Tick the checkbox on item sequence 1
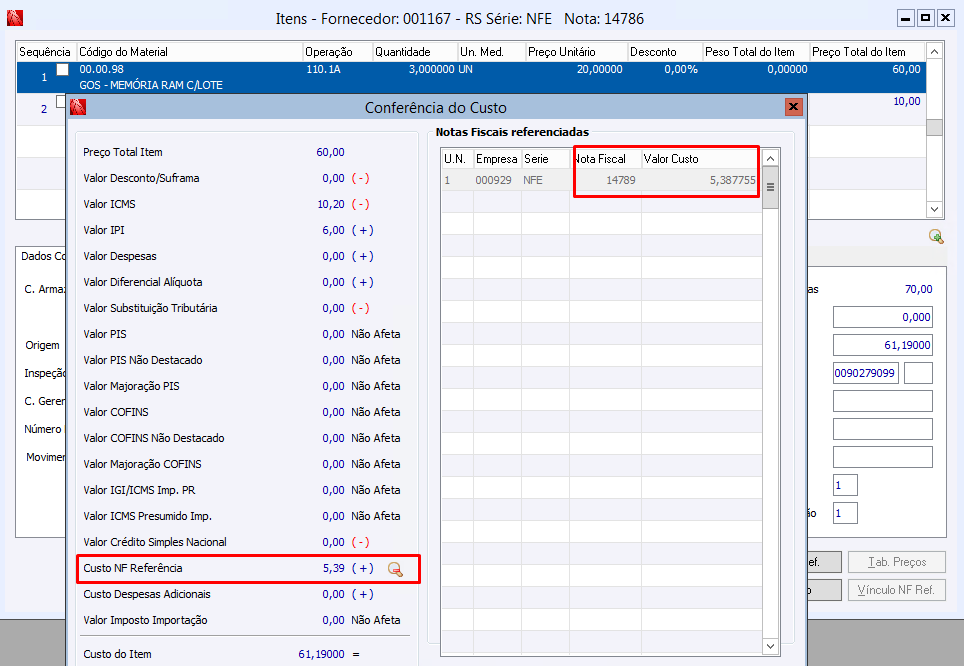964x666 pixels. [62, 69]
